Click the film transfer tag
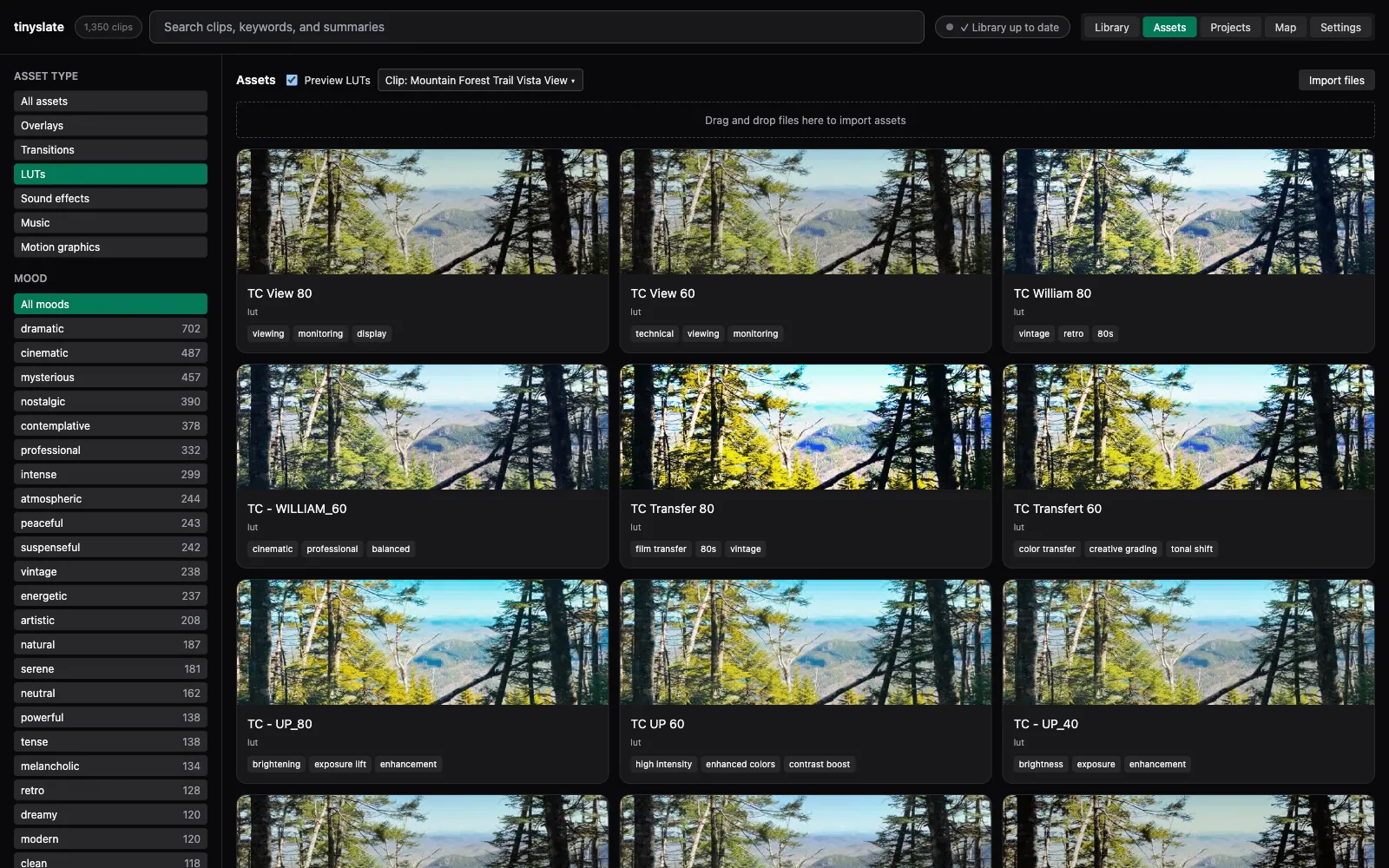 [x=661, y=549]
